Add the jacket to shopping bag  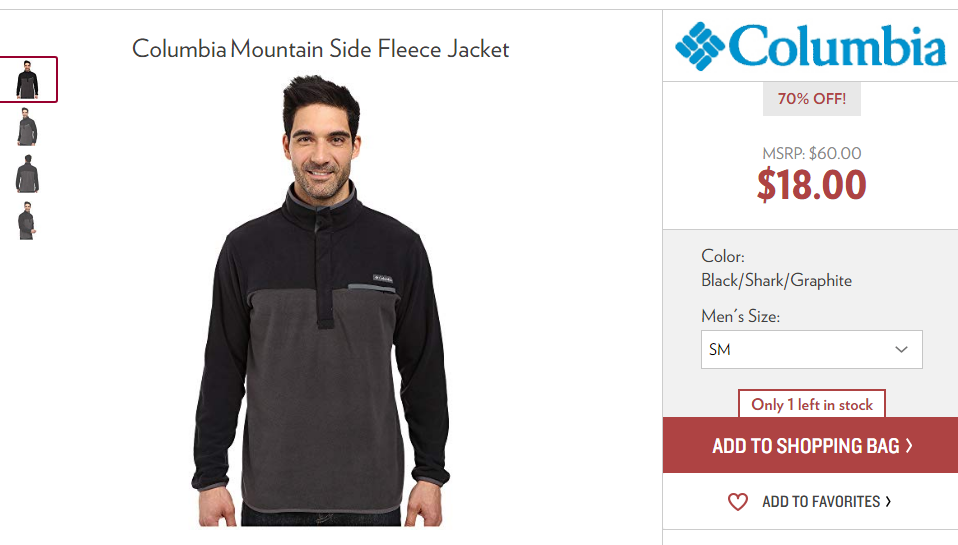pyautogui.click(x=810, y=445)
